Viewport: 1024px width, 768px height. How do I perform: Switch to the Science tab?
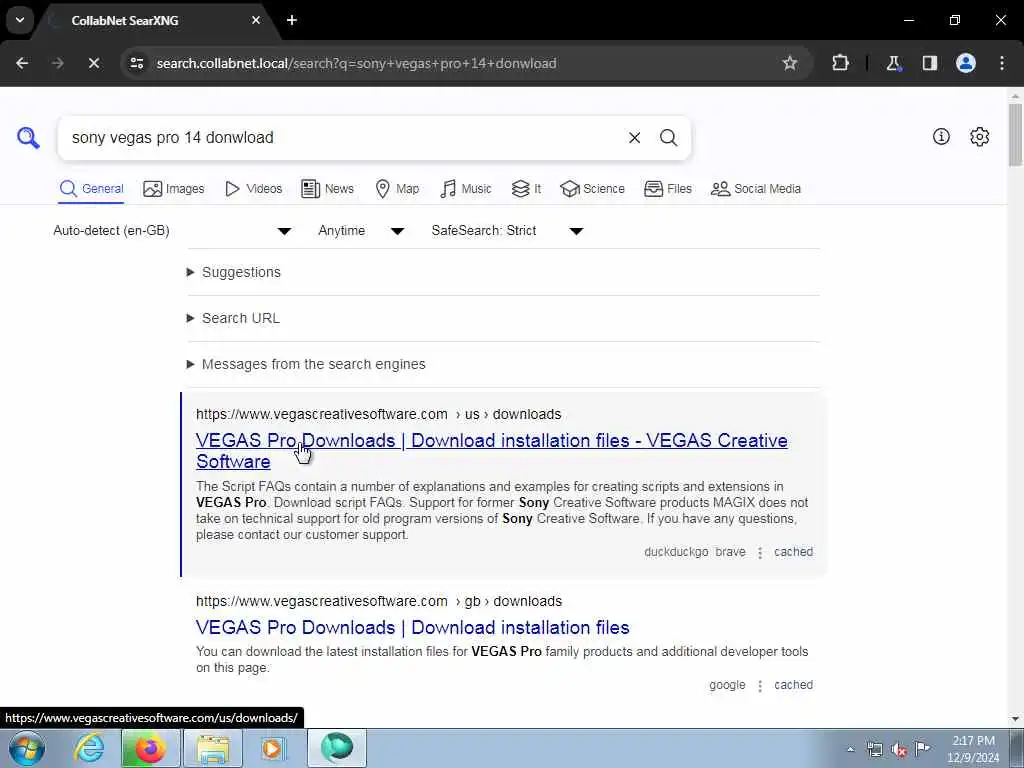592,189
